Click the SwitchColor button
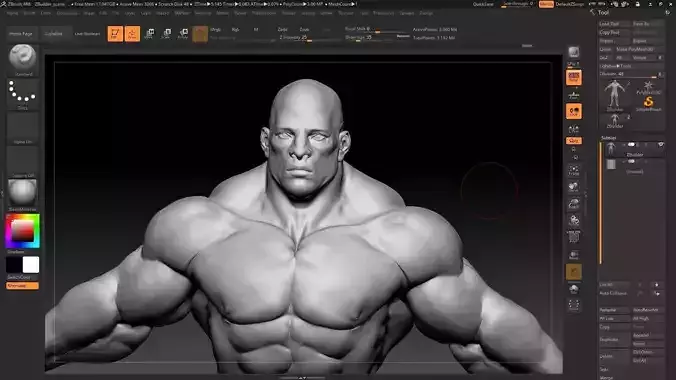The height and width of the screenshot is (380, 676). coord(22,277)
